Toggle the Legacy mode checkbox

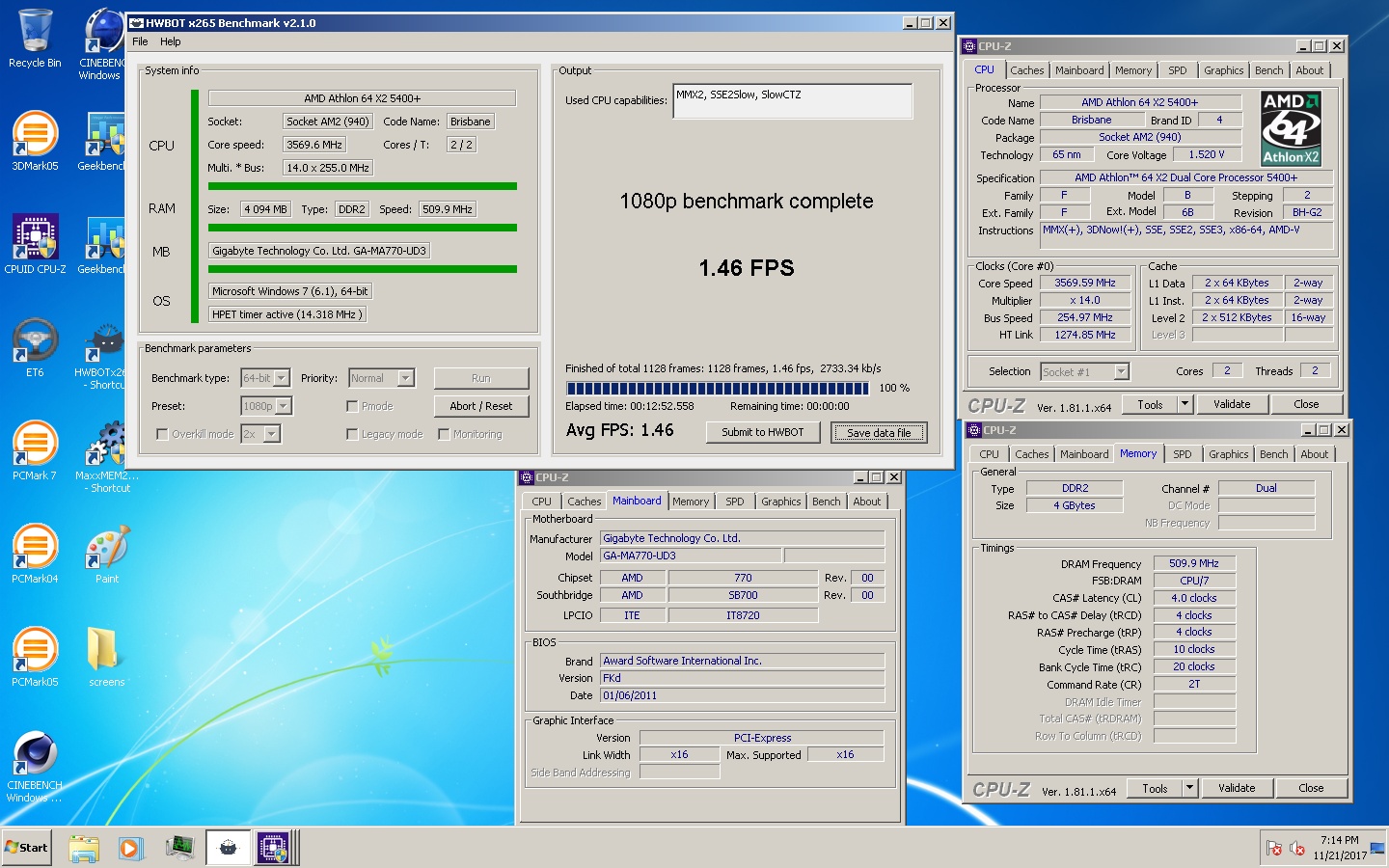tap(352, 434)
